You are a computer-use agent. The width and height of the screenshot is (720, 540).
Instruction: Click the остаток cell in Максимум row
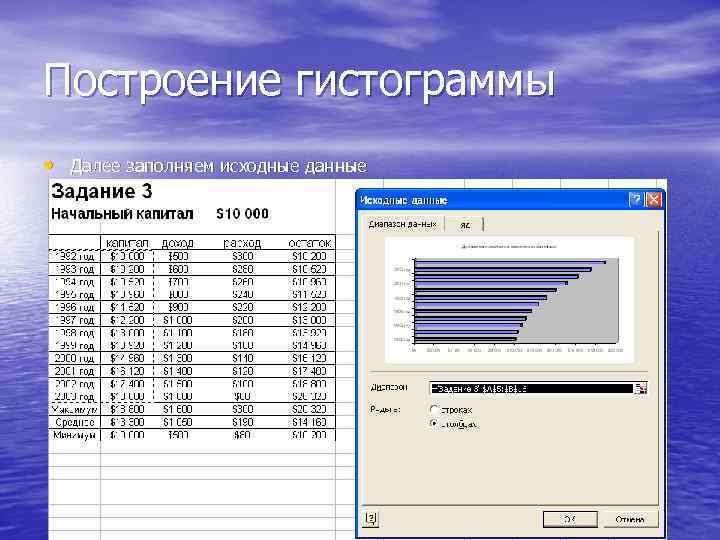point(309,409)
